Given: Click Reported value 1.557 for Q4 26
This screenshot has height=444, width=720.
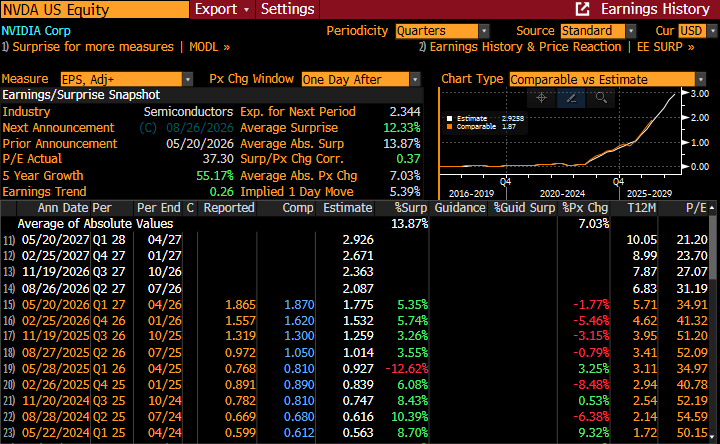Looking at the screenshot, I should 240,320.
